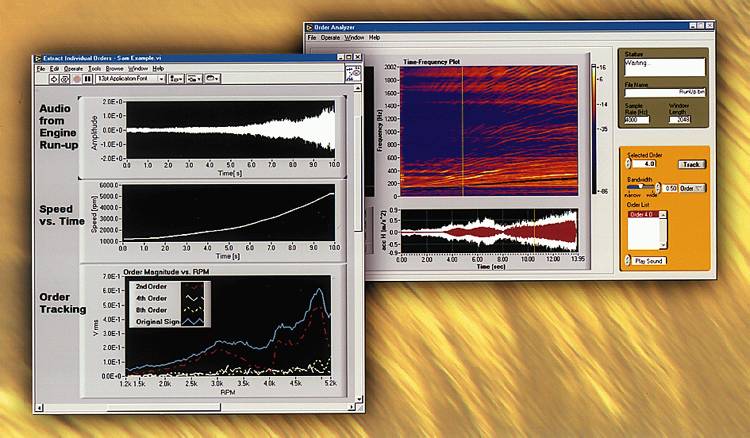Click the red Abort Execution button
The image size is (750, 438).
[x=77, y=79]
